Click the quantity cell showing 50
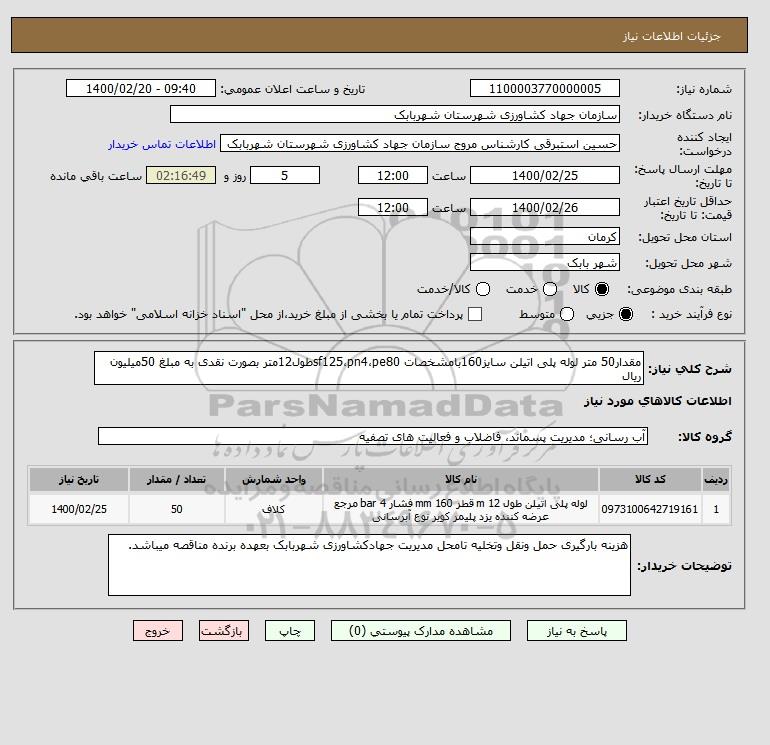 point(177,509)
